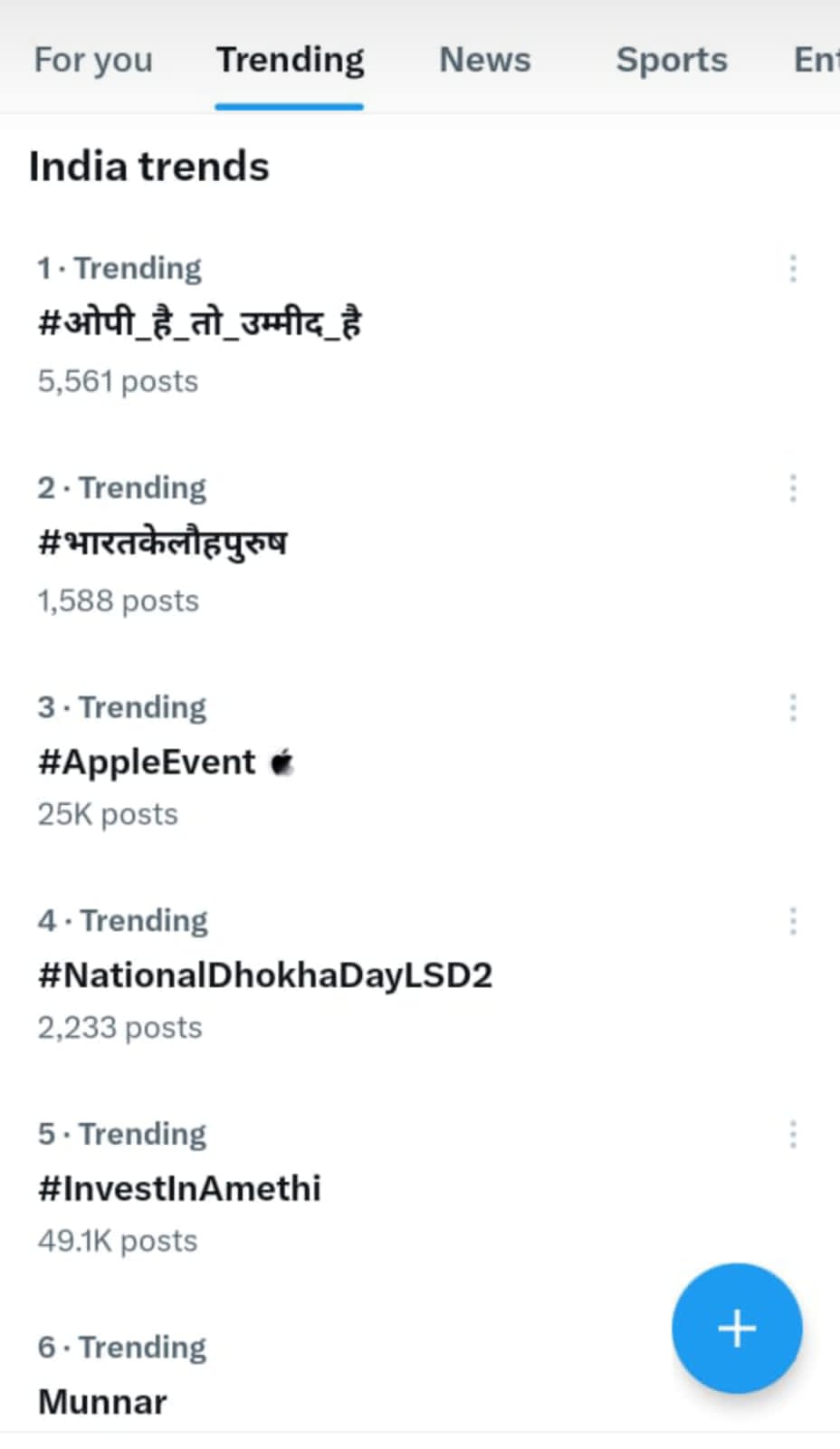
Task: Open more options for #InvestInAmethi trend
Action: 793,1134
